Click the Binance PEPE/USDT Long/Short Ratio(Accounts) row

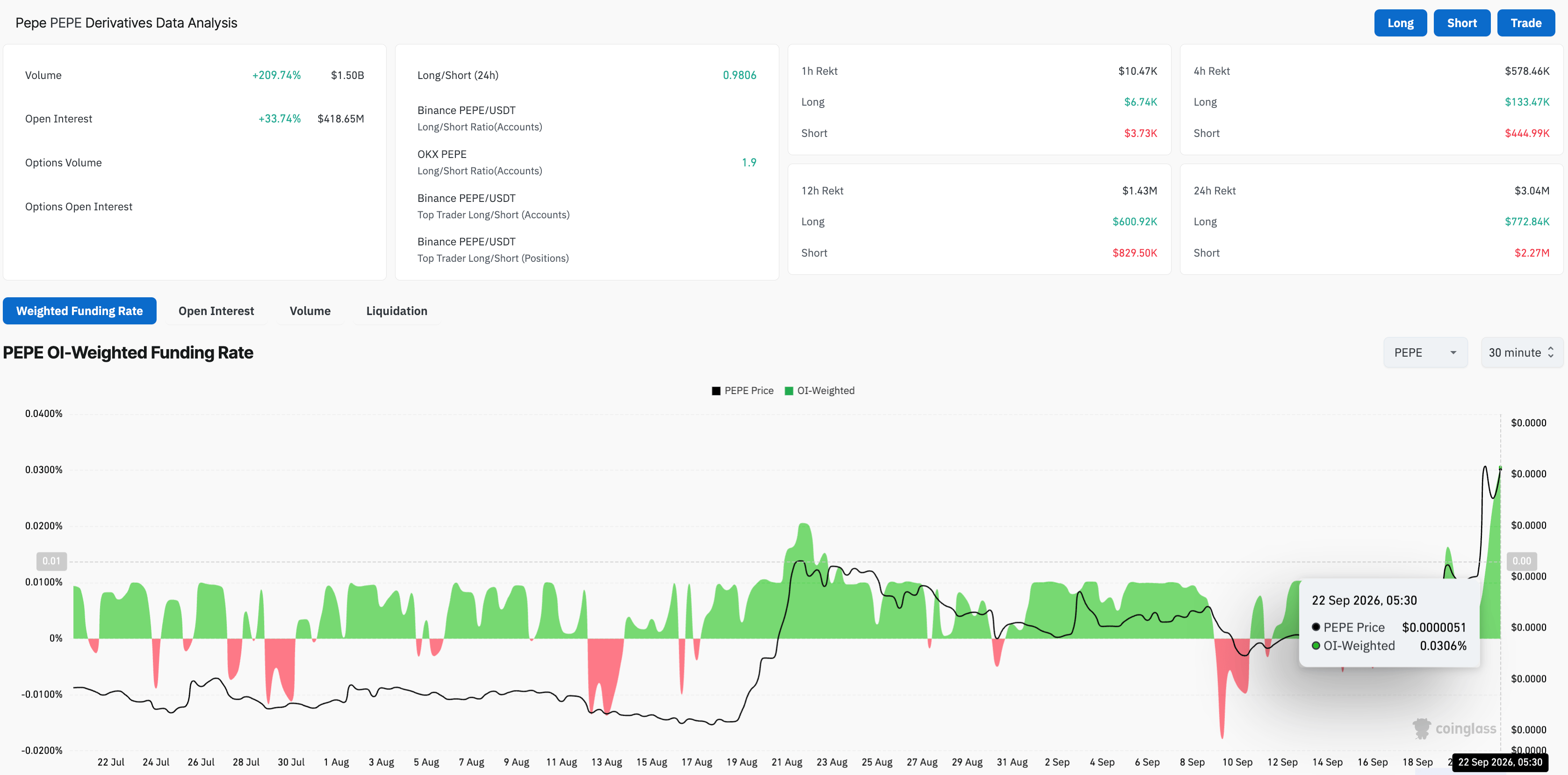coord(587,119)
